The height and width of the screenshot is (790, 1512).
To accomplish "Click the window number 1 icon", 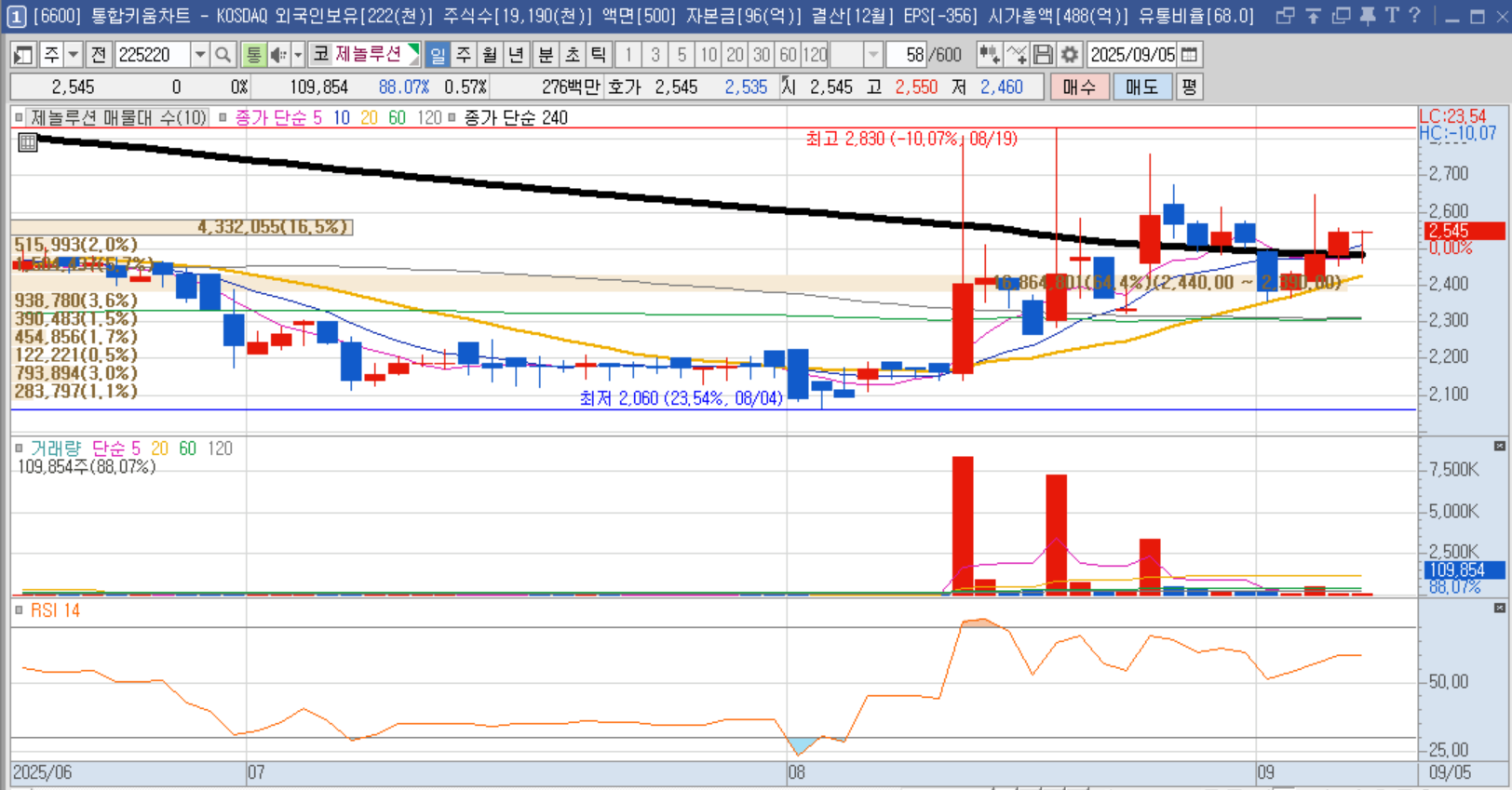I will pyautogui.click(x=17, y=16).
